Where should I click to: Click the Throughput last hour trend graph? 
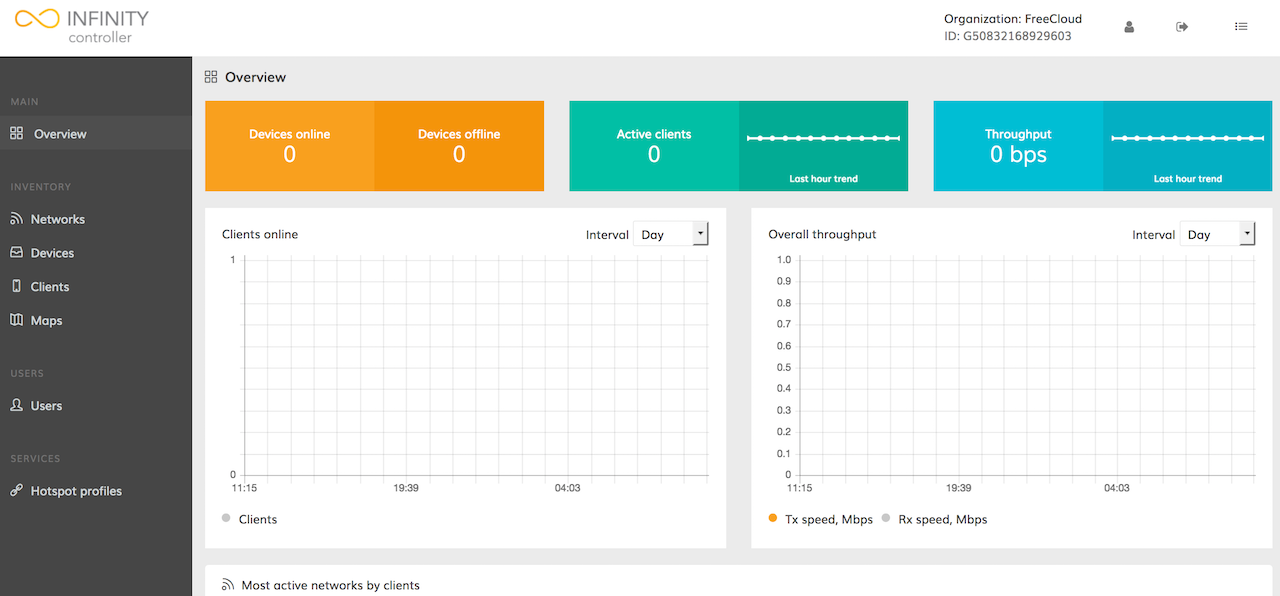click(1187, 146)
